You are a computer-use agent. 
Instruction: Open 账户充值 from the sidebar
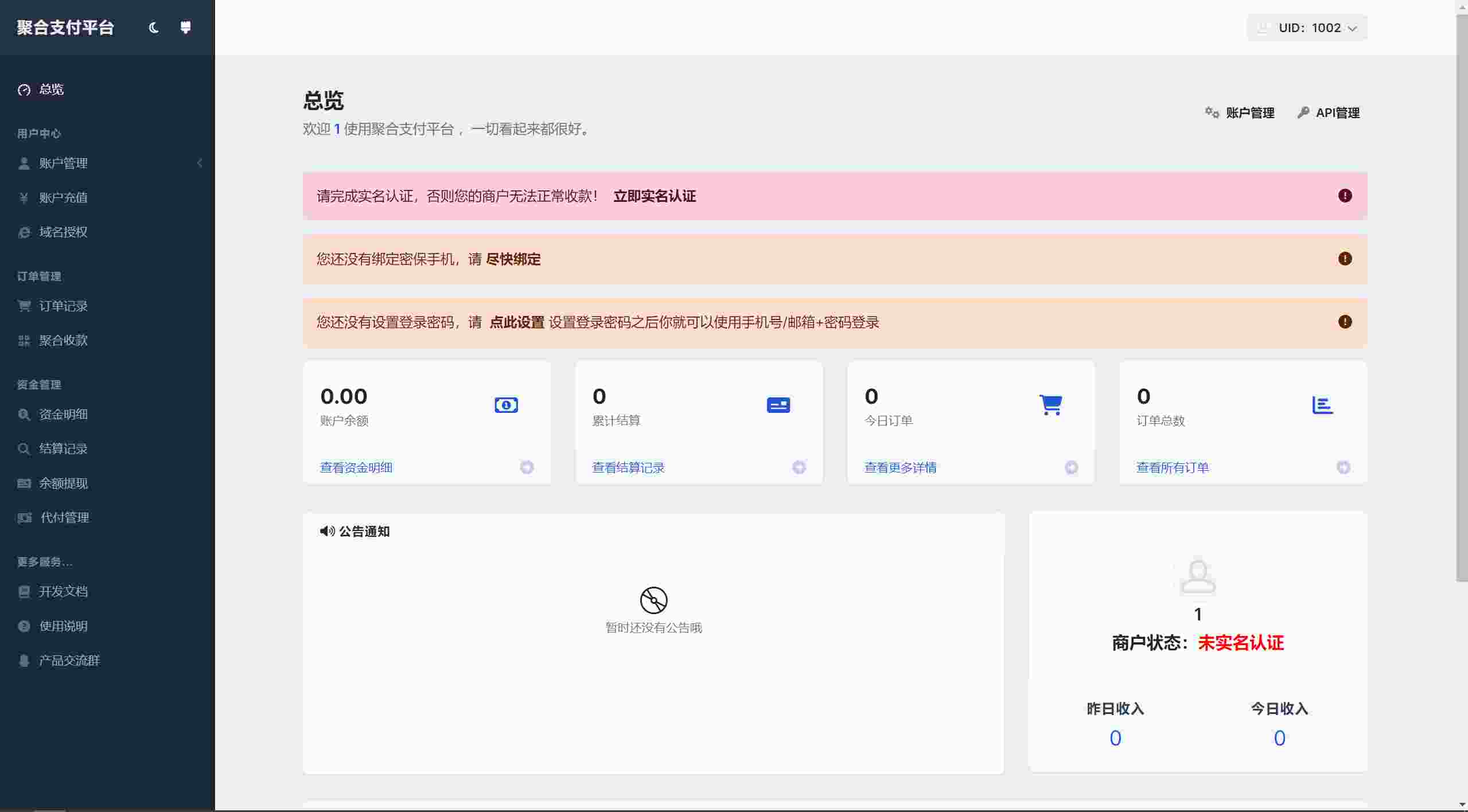(x=63, y=198)
